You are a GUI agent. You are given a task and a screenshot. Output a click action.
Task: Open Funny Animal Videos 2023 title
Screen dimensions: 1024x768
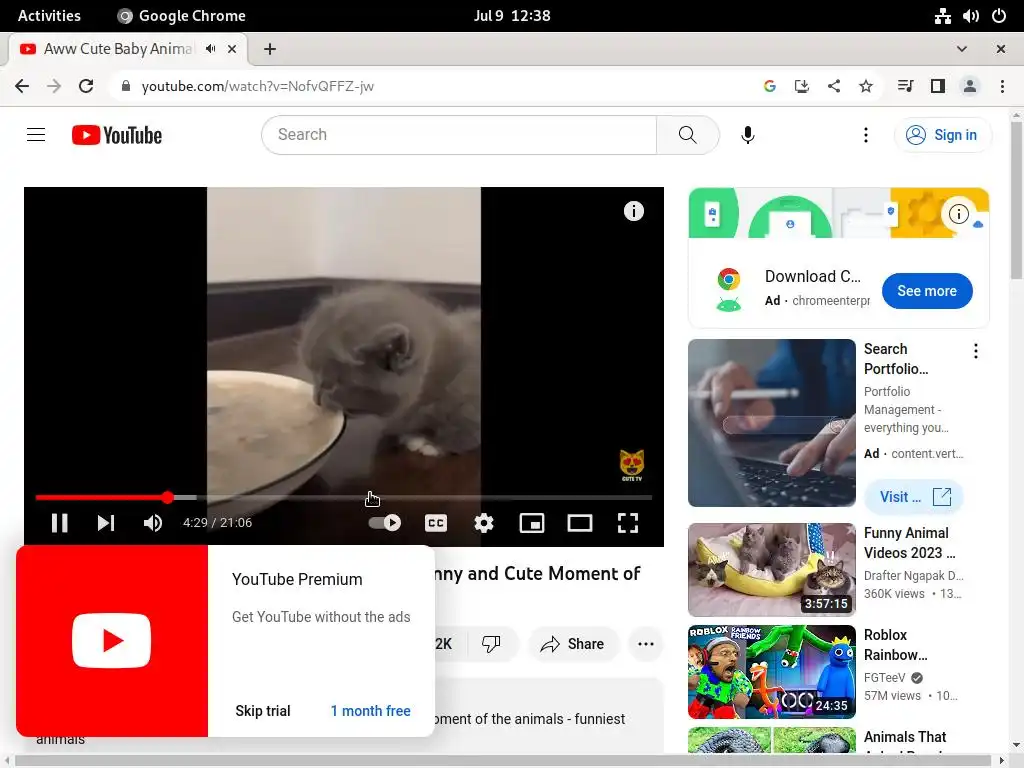pyautogui.click(x=910, y=543)
